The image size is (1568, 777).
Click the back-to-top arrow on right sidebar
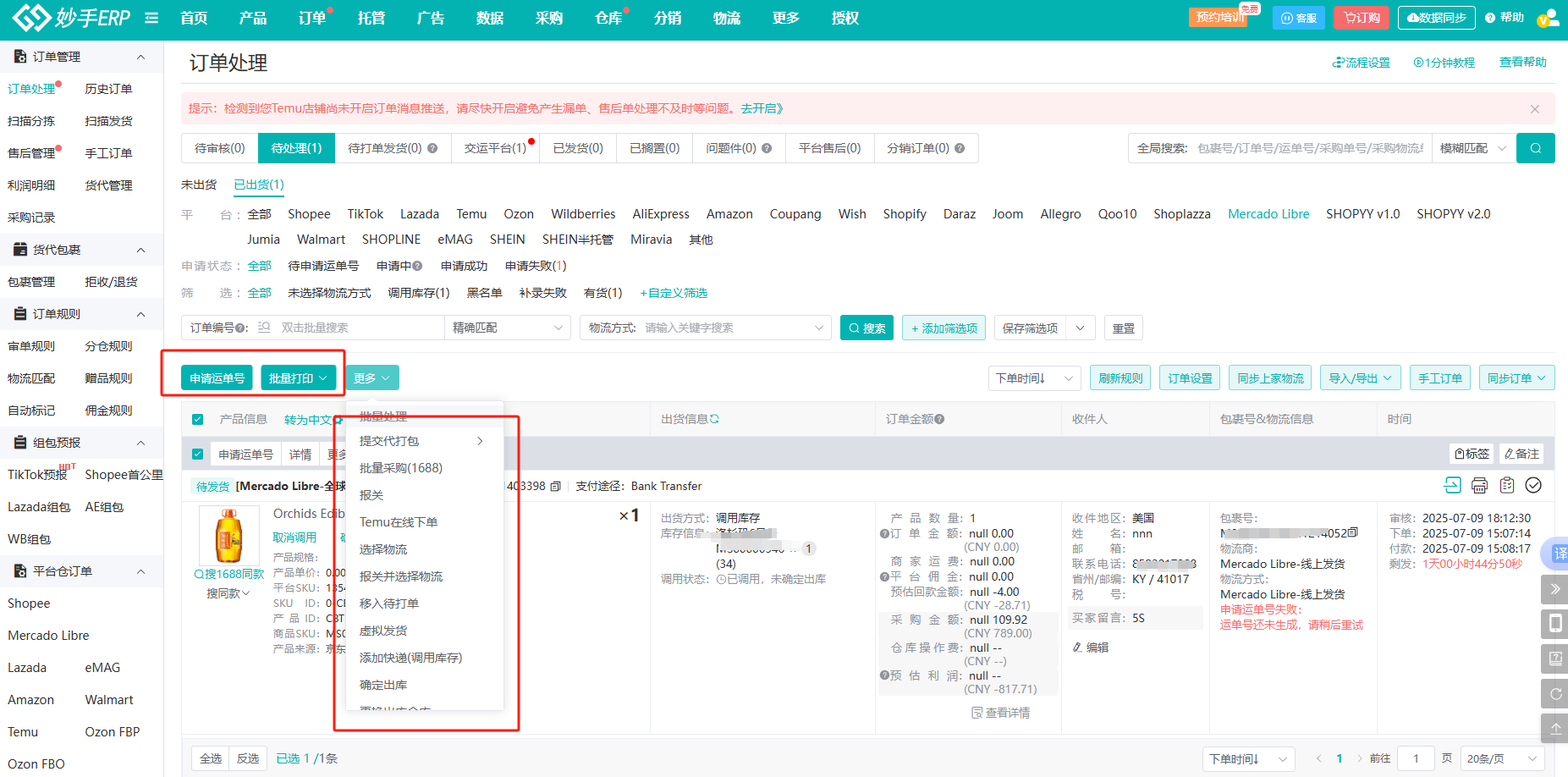1555,728
